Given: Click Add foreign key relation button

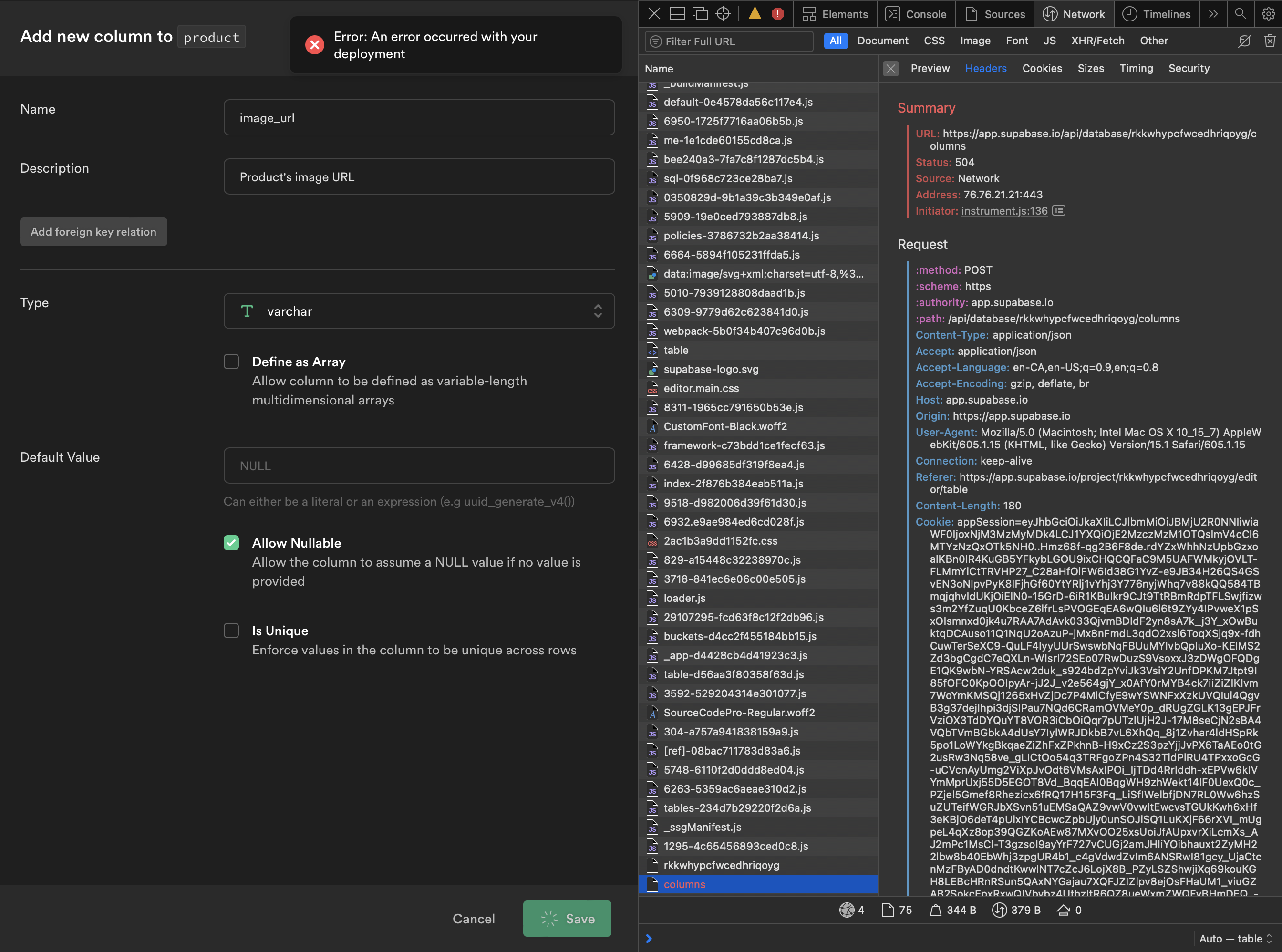Looking at the screenshot, I should pos(93,232).
